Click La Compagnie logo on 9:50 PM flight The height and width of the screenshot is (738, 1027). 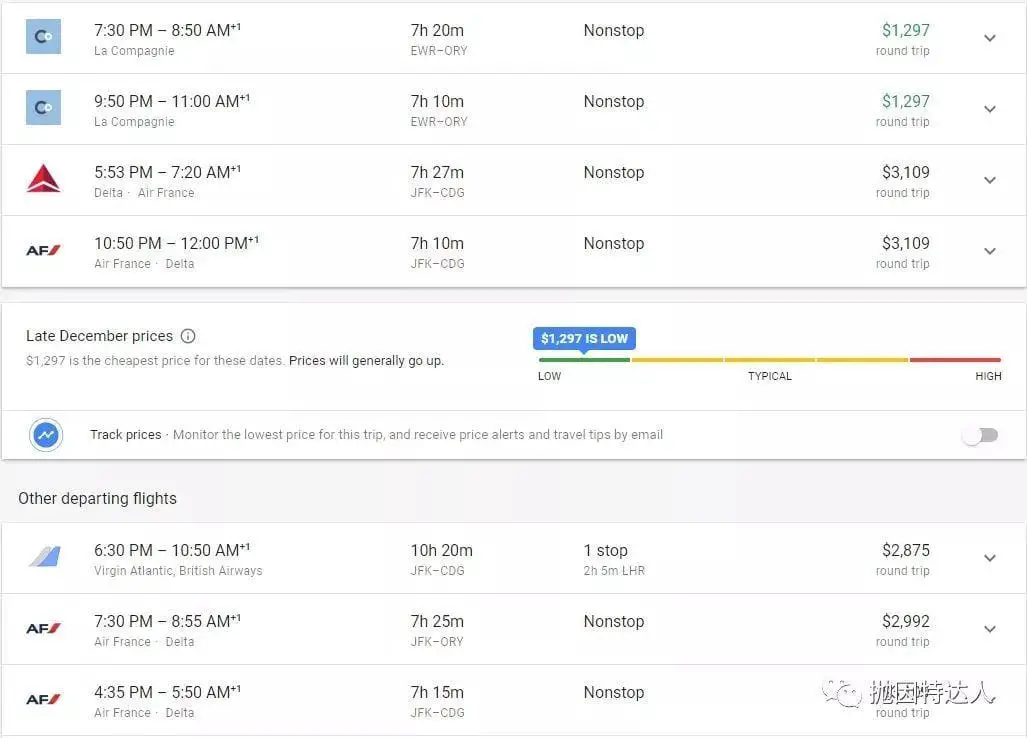pos(43,108)
